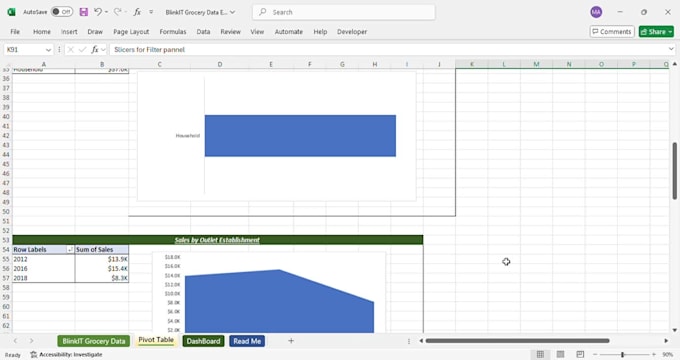Select the $15.4K sales cell
Screen dimensions: 680x360
101,268
